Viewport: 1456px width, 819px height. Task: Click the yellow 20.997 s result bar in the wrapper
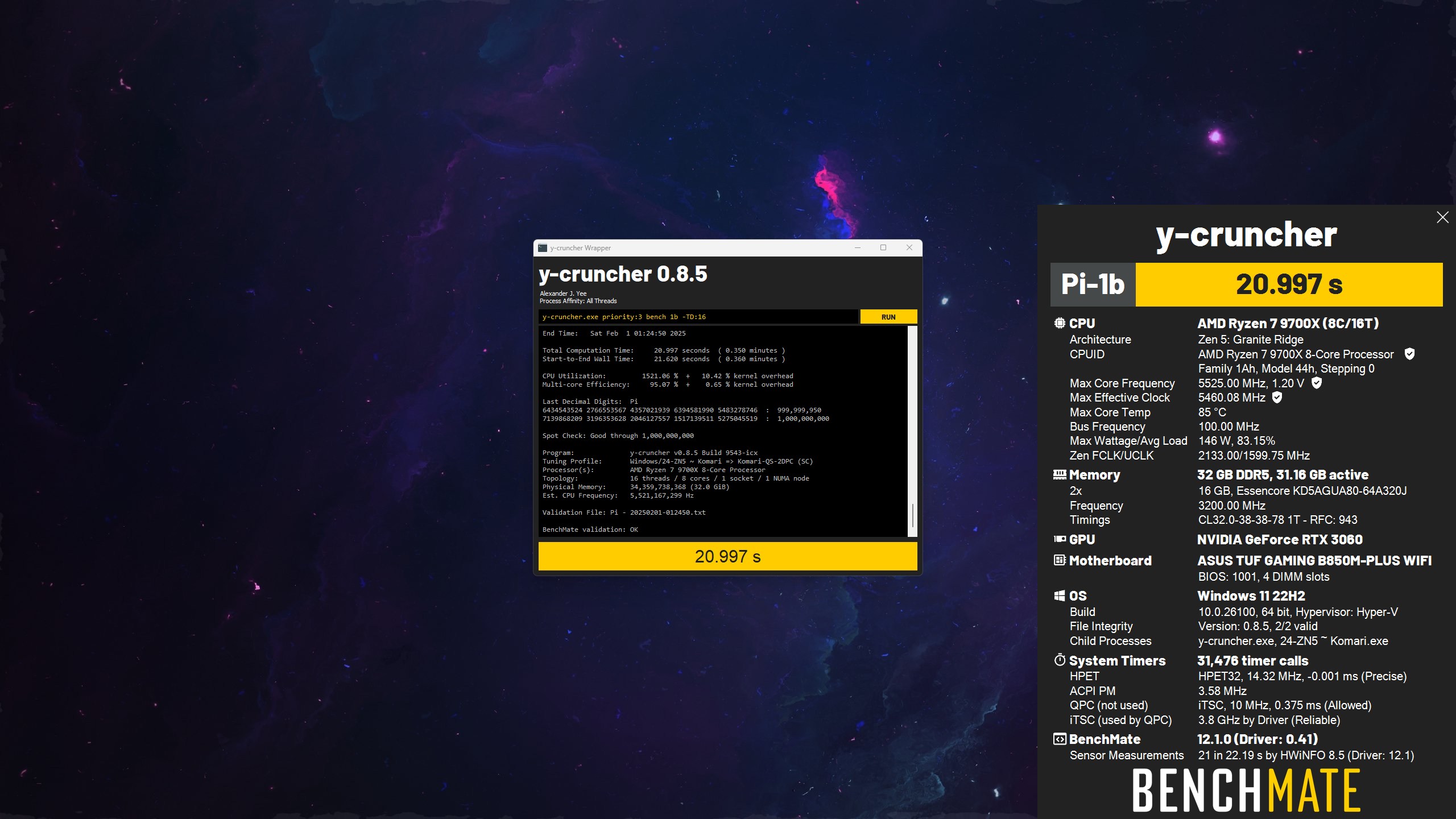[727, 556]
